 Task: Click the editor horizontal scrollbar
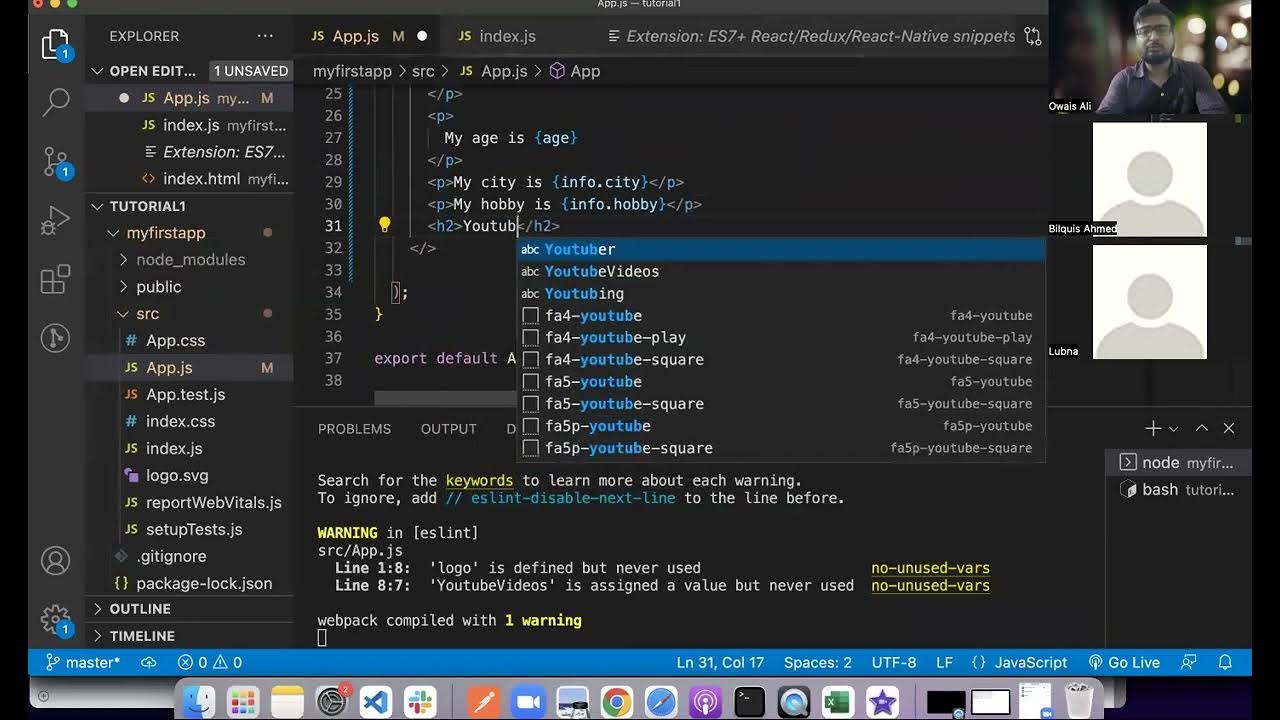point(444,398)
